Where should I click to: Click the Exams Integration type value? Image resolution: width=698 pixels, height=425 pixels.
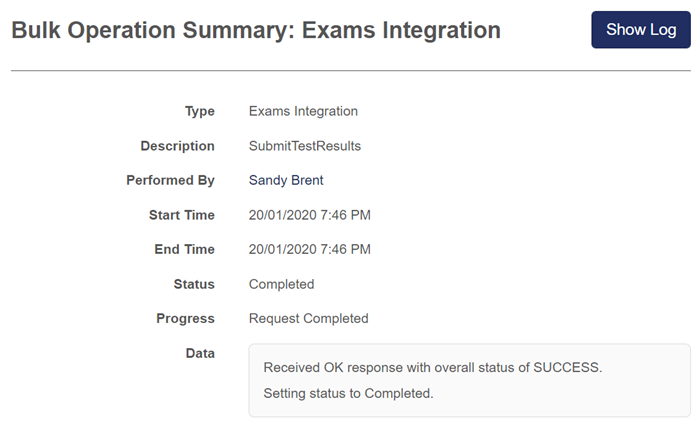point(303,111)
